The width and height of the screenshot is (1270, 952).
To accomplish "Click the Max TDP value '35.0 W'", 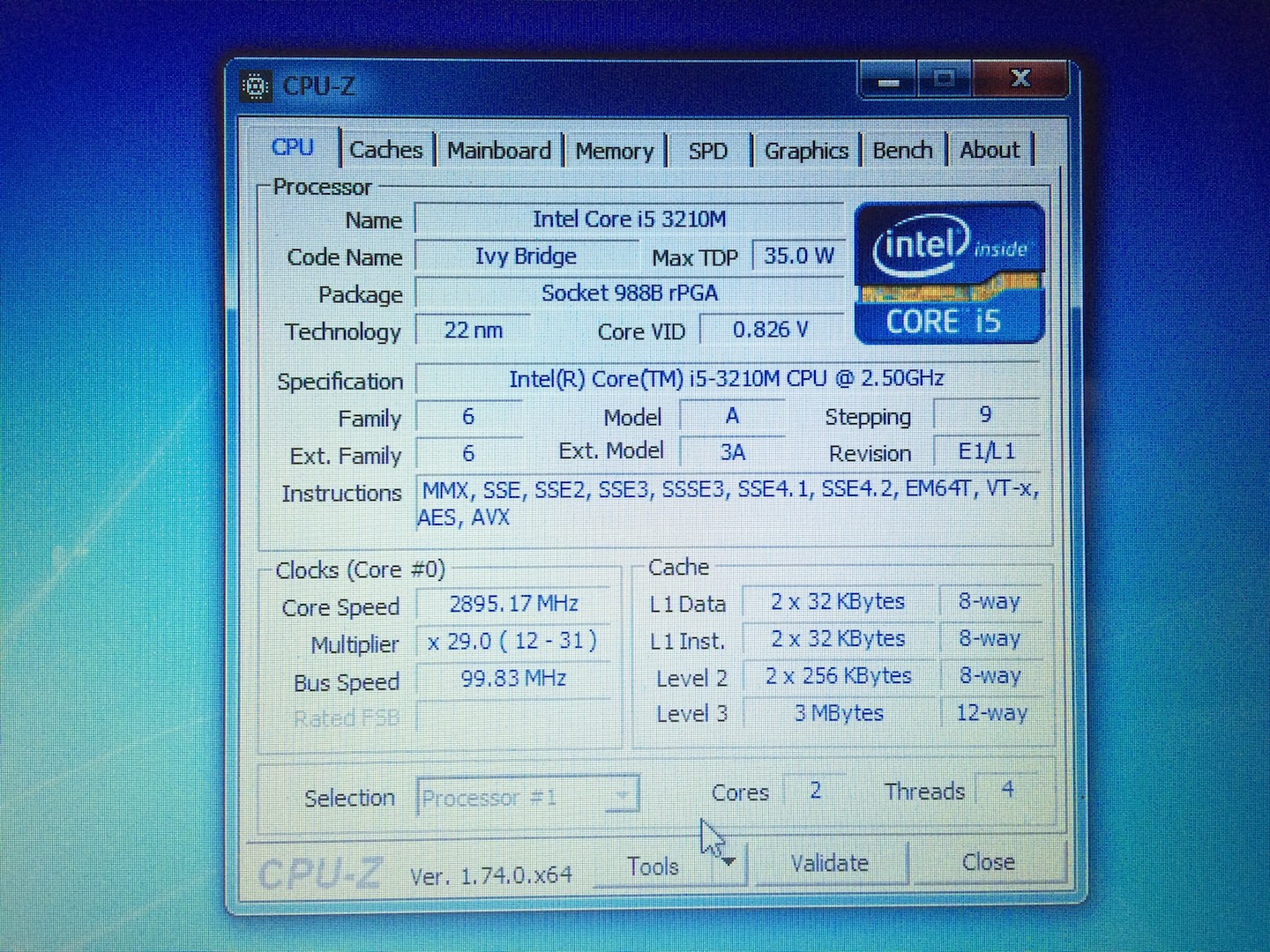I will click(x=799, y=256).
